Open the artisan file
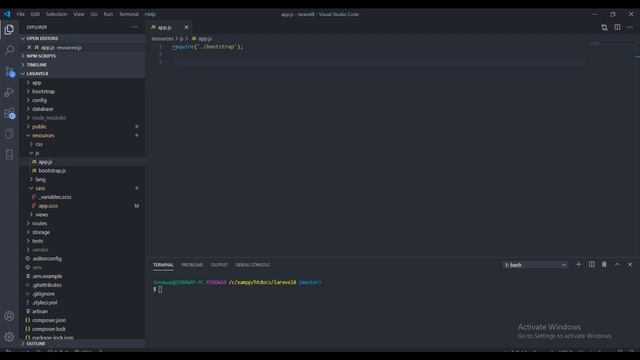The image size is (640, 360). point(82,311)
